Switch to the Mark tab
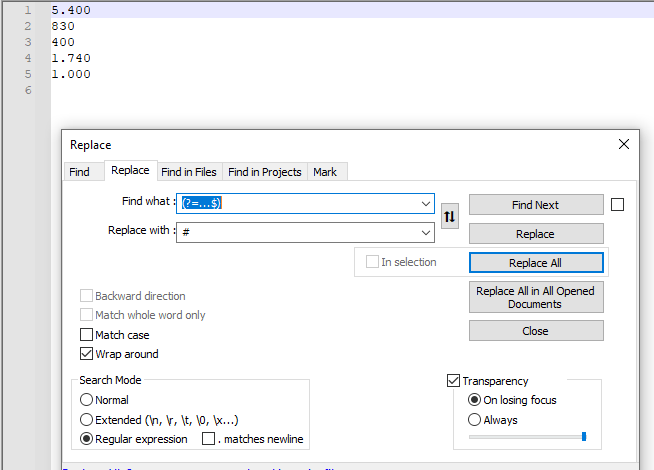This screenshot has width=654, height=470. [x=325, y=172]
